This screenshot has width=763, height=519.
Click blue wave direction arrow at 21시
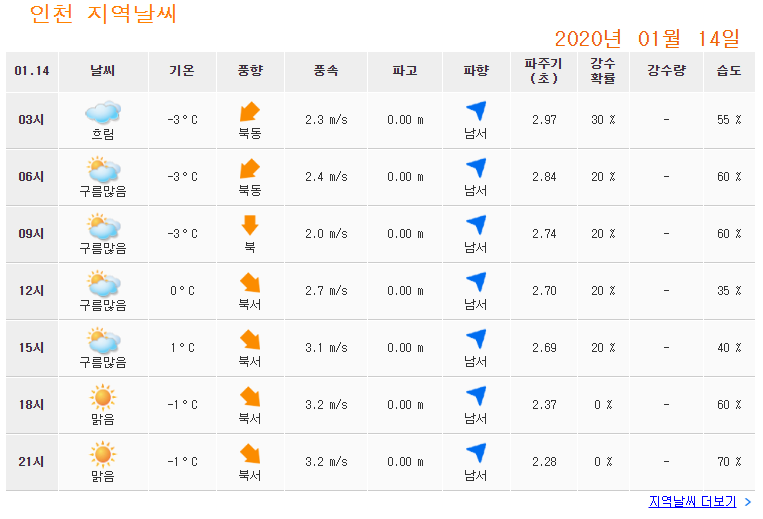coord(476,452)
